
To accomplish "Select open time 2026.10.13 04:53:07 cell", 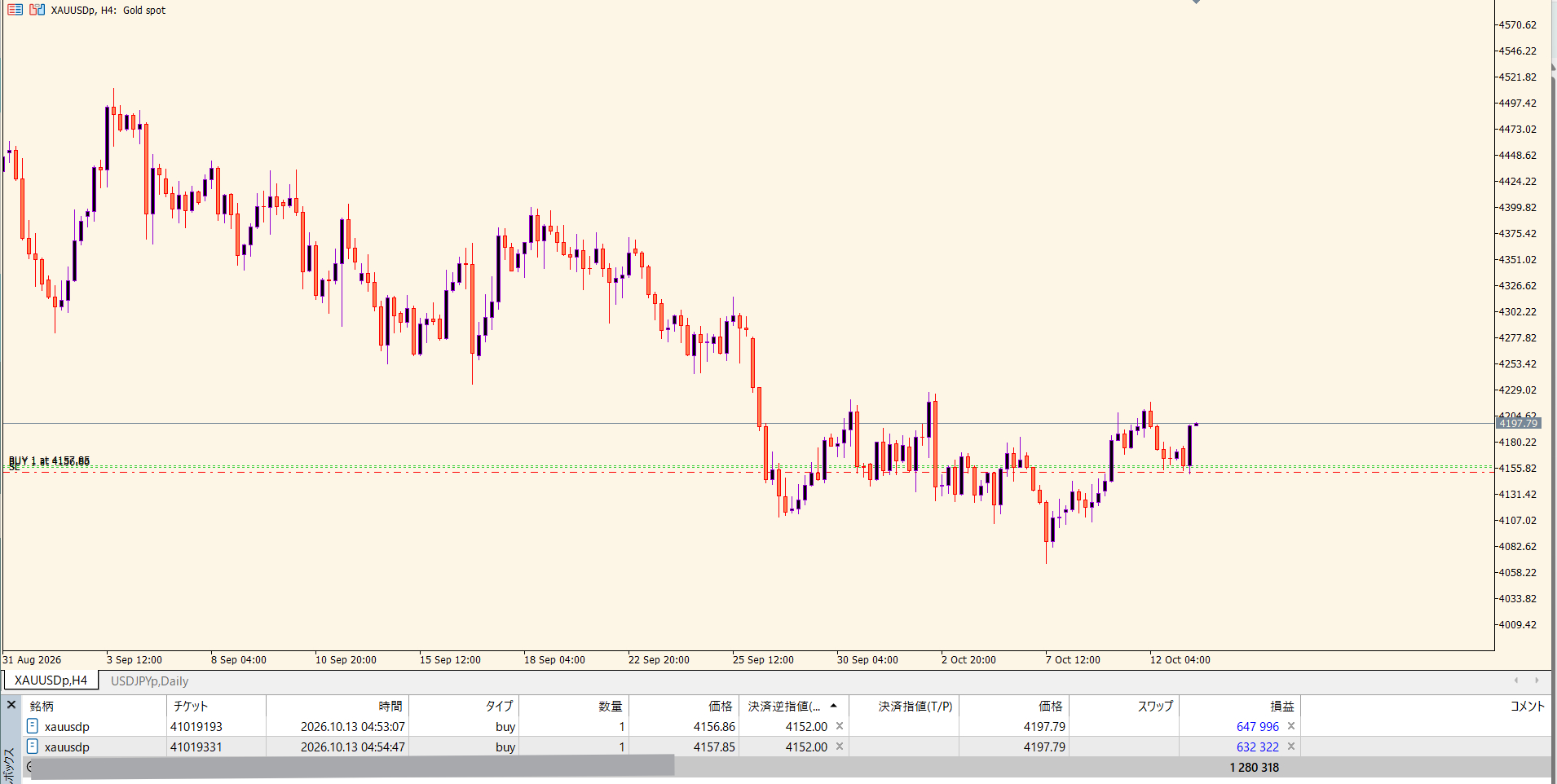I will pos(352,726).
